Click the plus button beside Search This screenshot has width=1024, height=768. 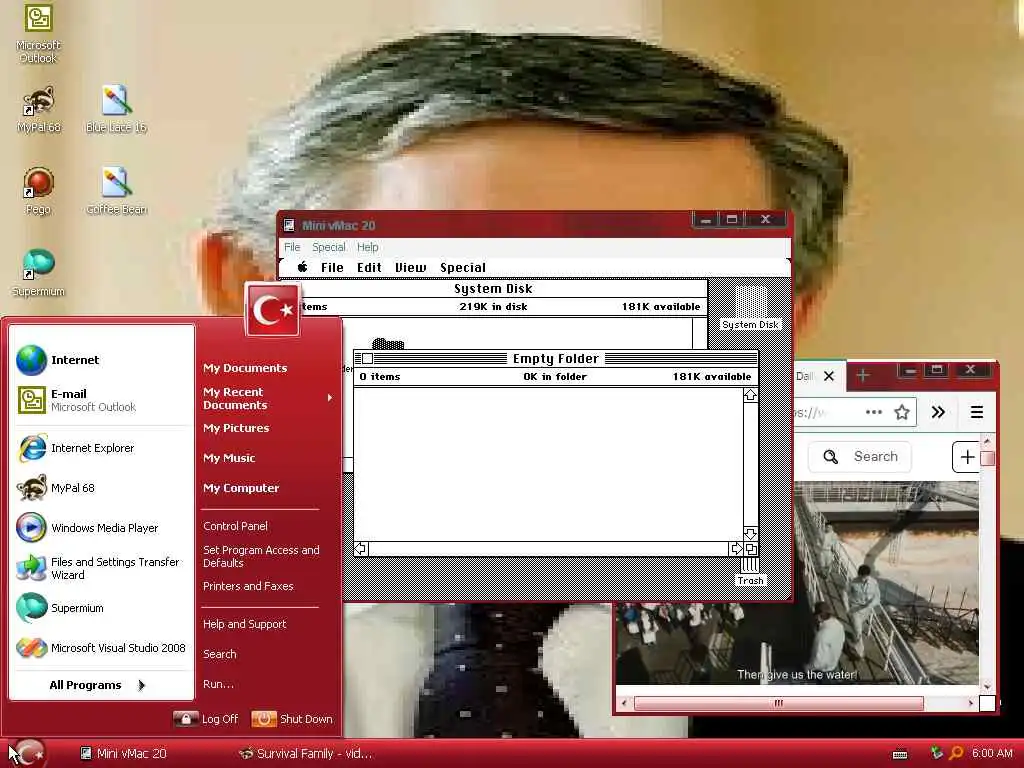point(967,456)
